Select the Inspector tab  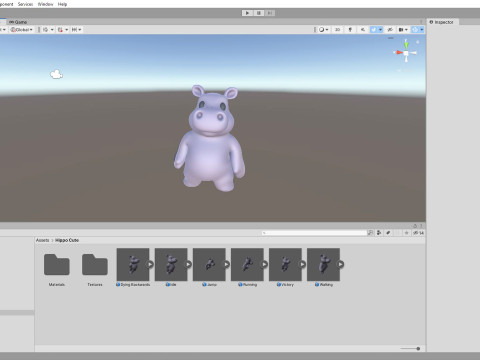tap(442, 22)
